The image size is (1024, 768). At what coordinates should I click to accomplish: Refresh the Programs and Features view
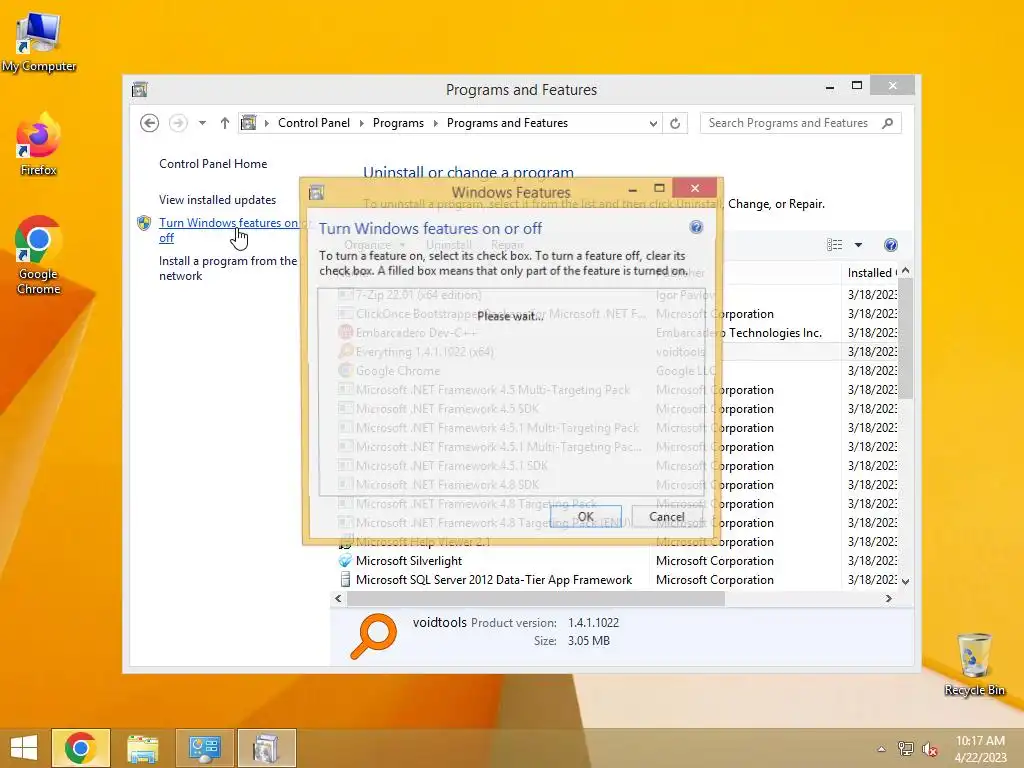point(675,123)
